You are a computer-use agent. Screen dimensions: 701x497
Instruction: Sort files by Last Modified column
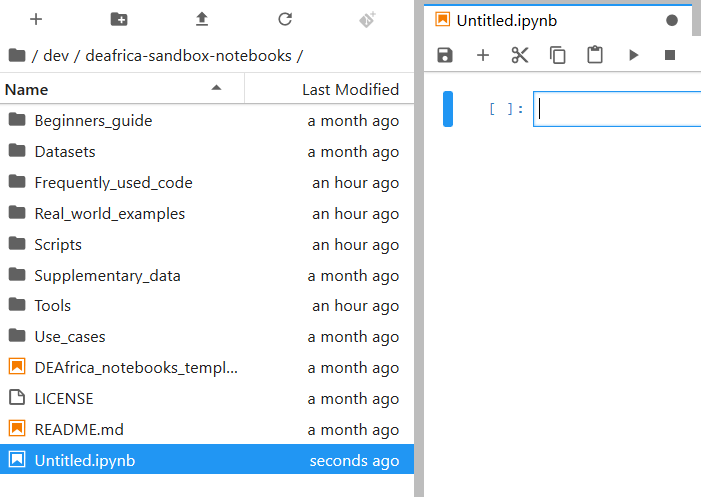click(350, 89)
